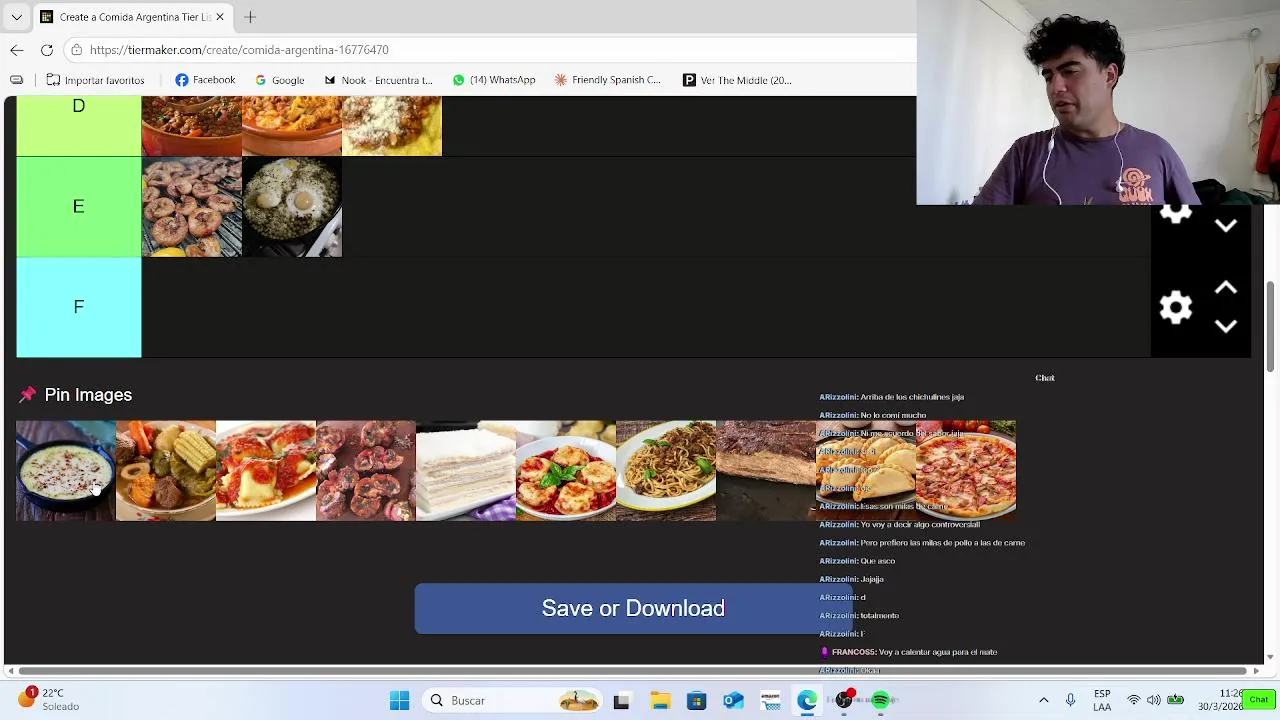Viewport: 1280px width, 720px height.
Task: Click the green tier E label
Action: pyautogui.click(x=79, y=207)
